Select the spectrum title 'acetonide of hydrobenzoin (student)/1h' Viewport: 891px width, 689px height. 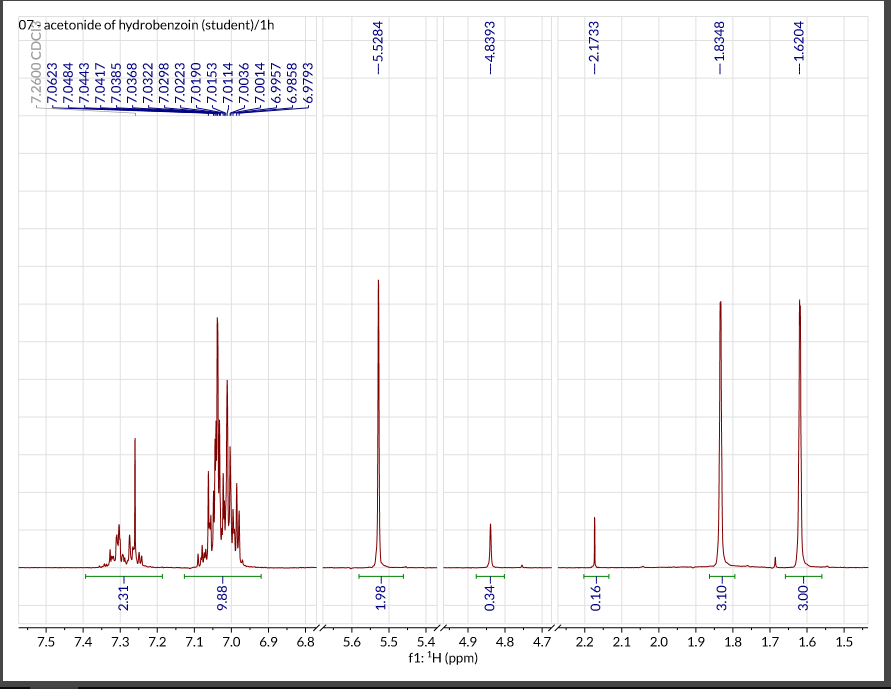[159, 25]
